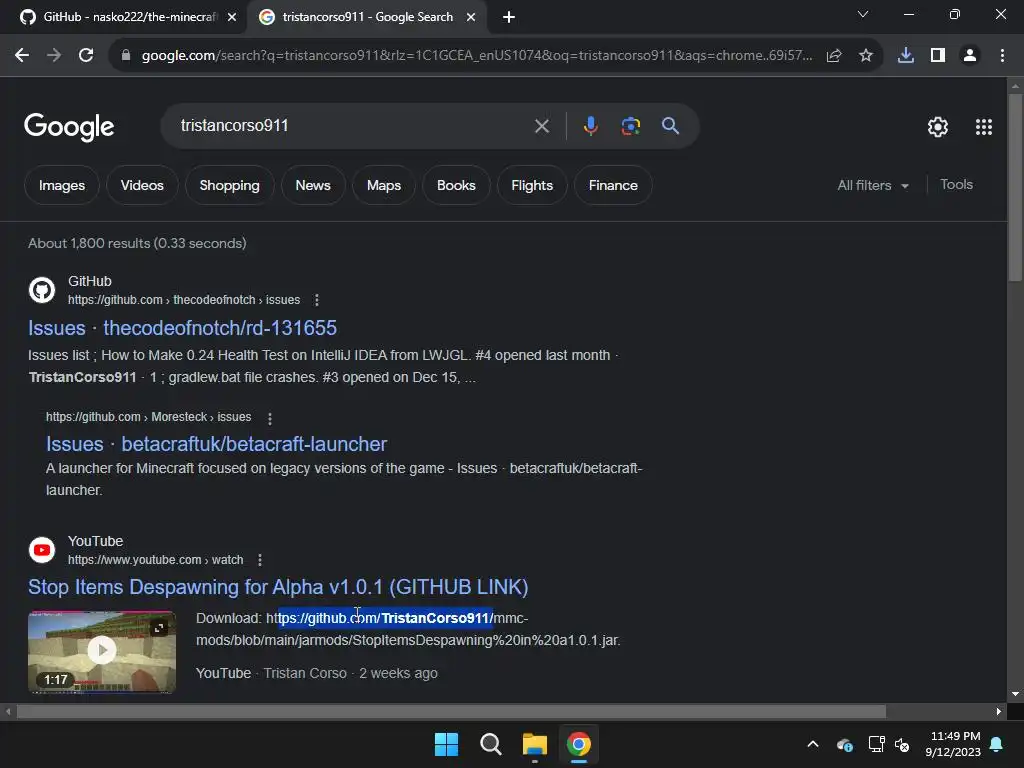Click the lock site info icon
Screen dimensions: 1024x768
126,56
